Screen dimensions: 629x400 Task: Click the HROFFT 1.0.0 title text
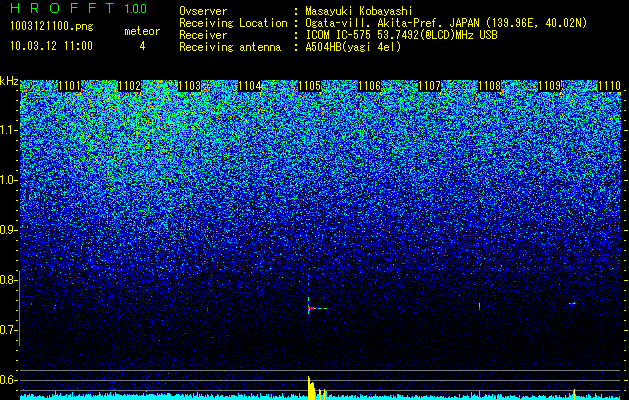[78, 8]
